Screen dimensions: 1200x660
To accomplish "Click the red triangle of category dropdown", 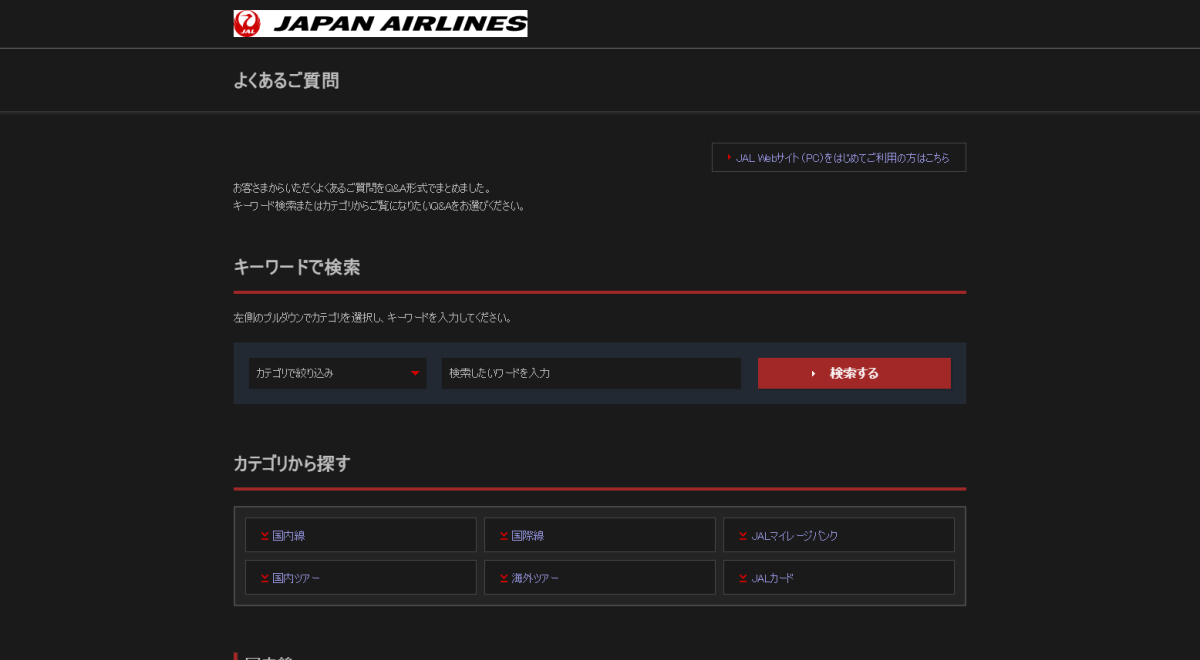I will [415, 374].
